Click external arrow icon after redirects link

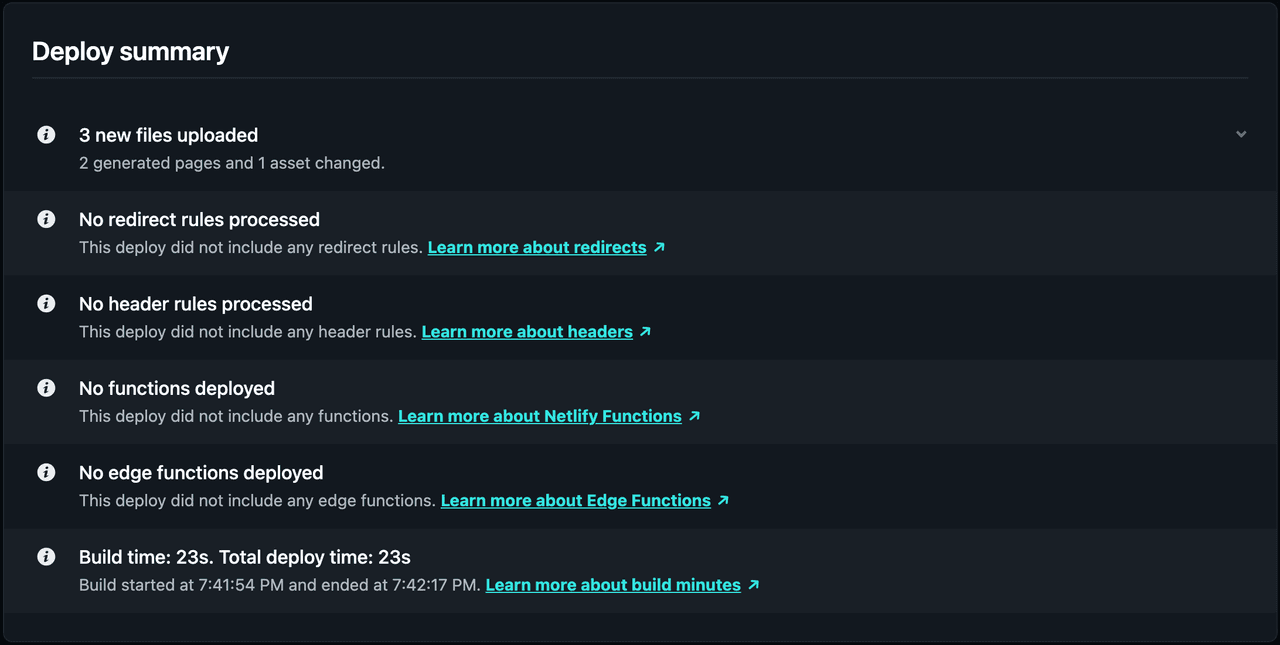coord(659,247)
